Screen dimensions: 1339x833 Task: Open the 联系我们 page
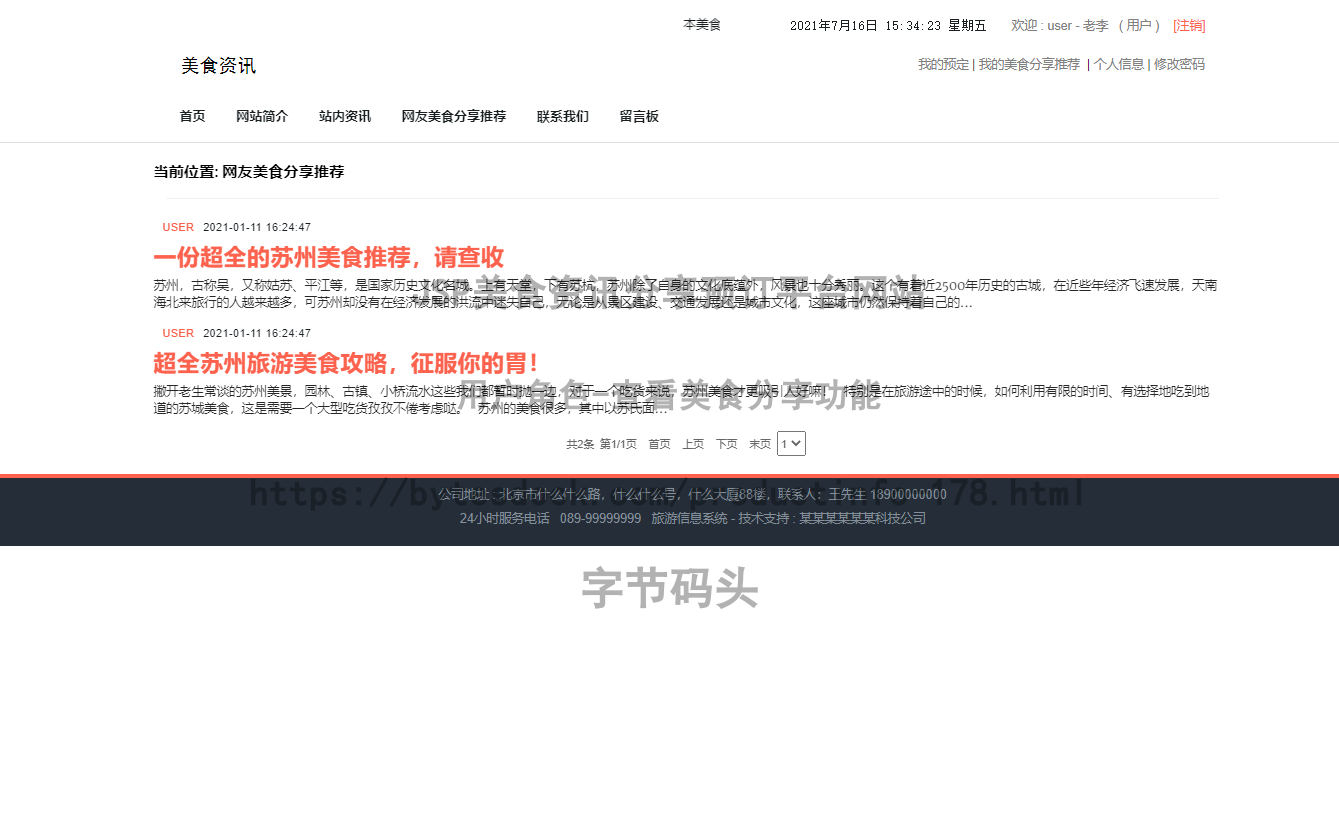pos(562,116)
